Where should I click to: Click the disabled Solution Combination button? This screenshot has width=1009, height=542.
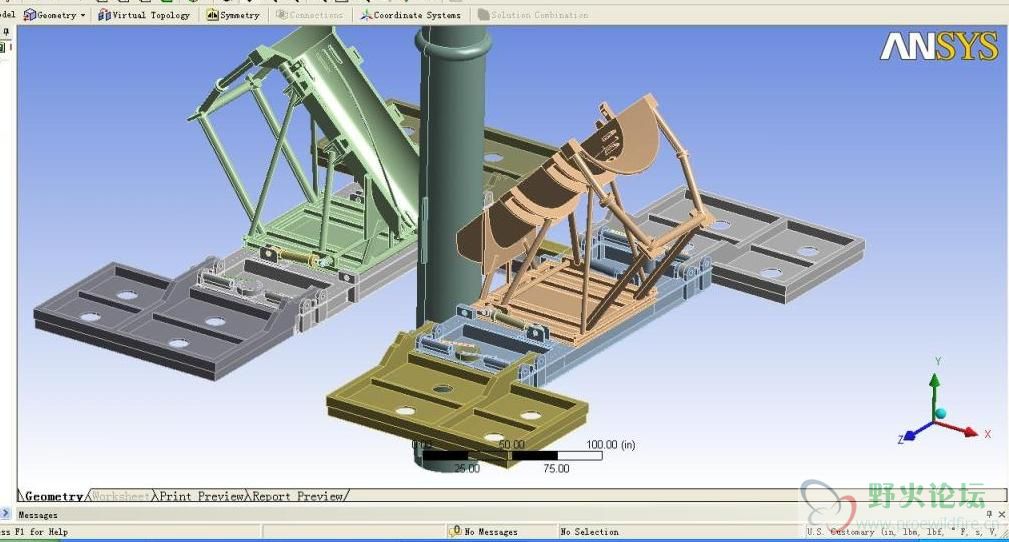pyautogui.click(x=533, y=14)
